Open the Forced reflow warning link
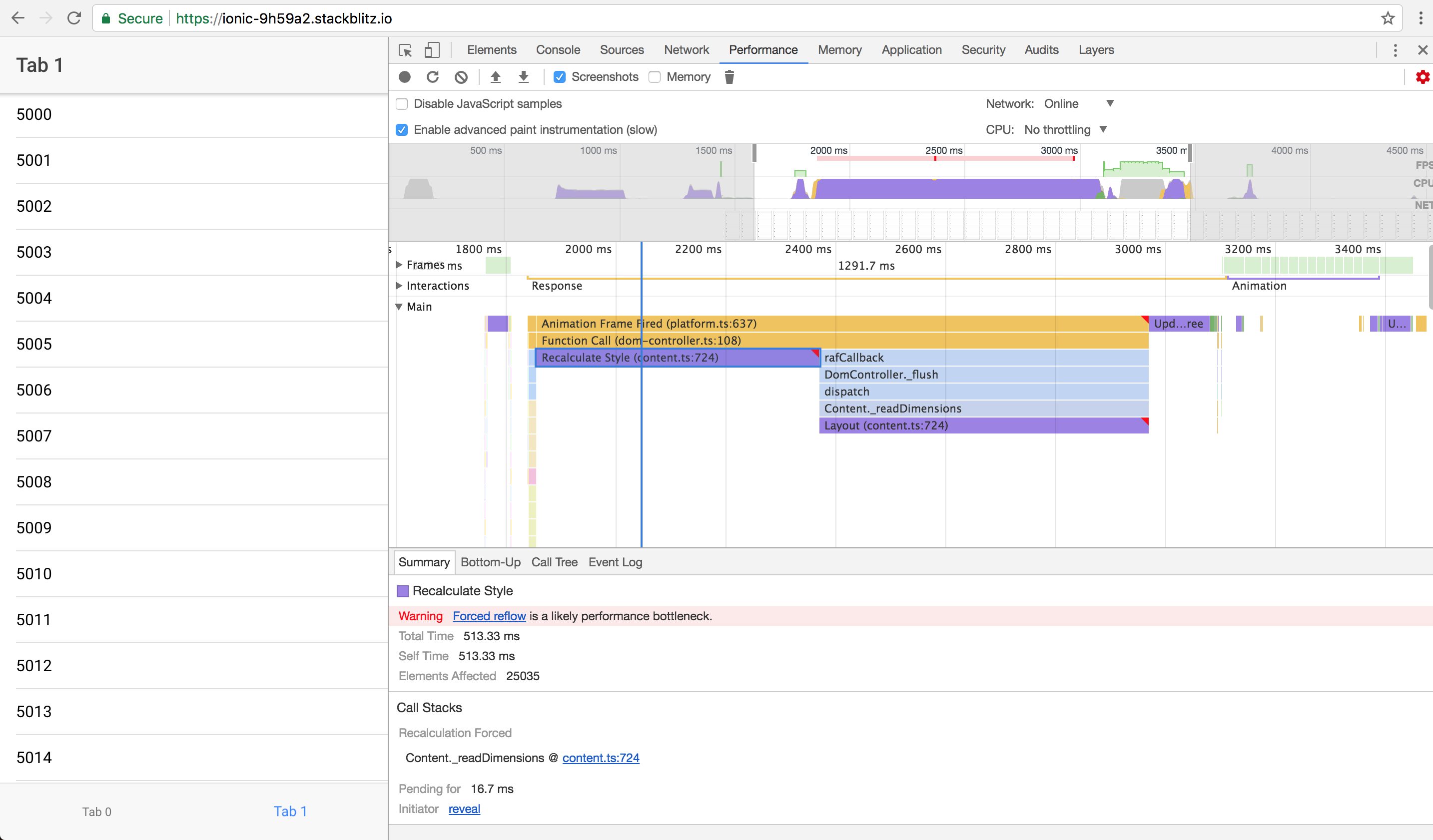This screenshot has height=840, width=1433. click(489, 616)
